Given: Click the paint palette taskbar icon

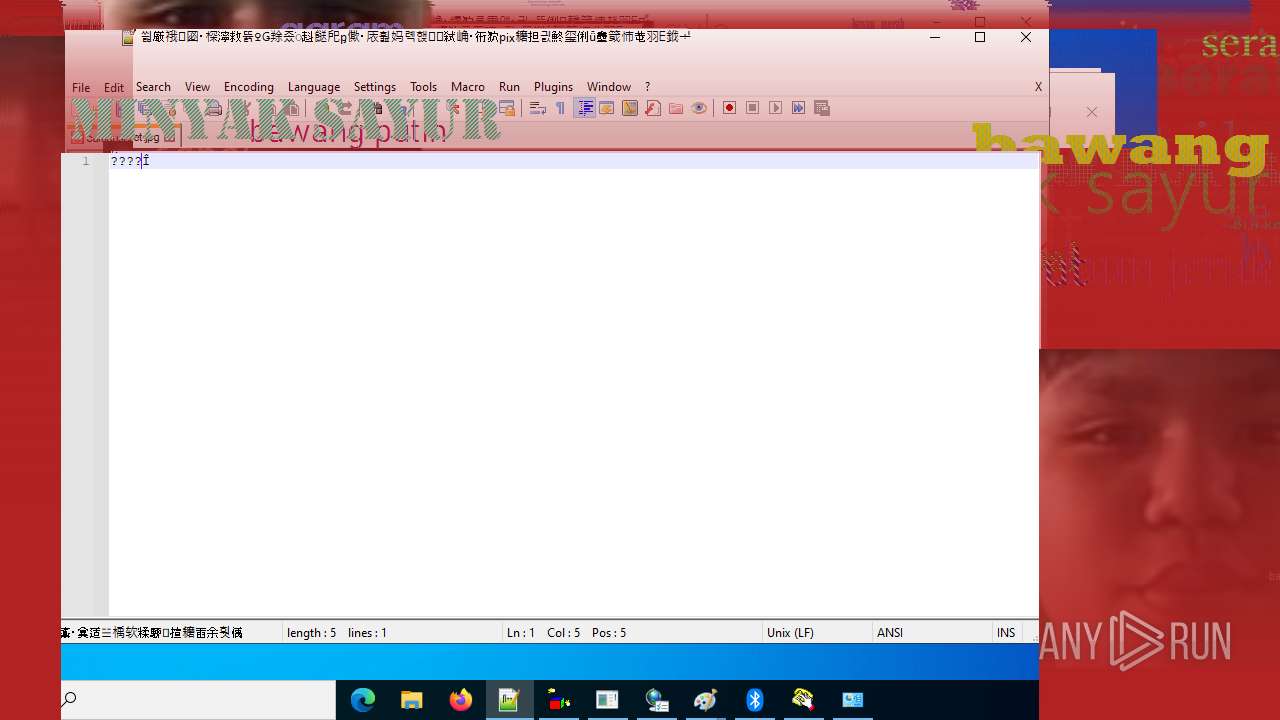Looking at the screenshot, I should pyautogui.click(x=706, y=700).
